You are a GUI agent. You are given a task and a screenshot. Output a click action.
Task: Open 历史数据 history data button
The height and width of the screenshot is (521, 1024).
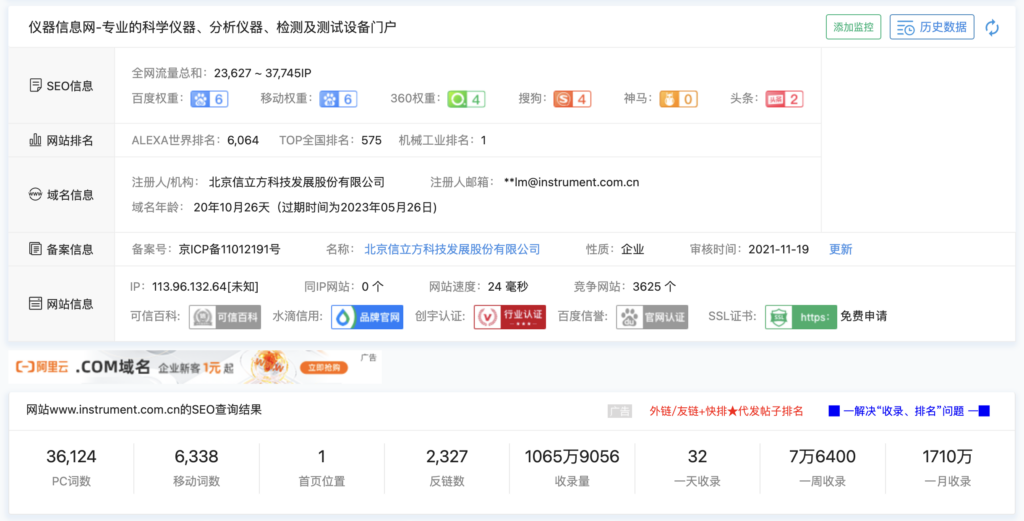click(932, 27)
